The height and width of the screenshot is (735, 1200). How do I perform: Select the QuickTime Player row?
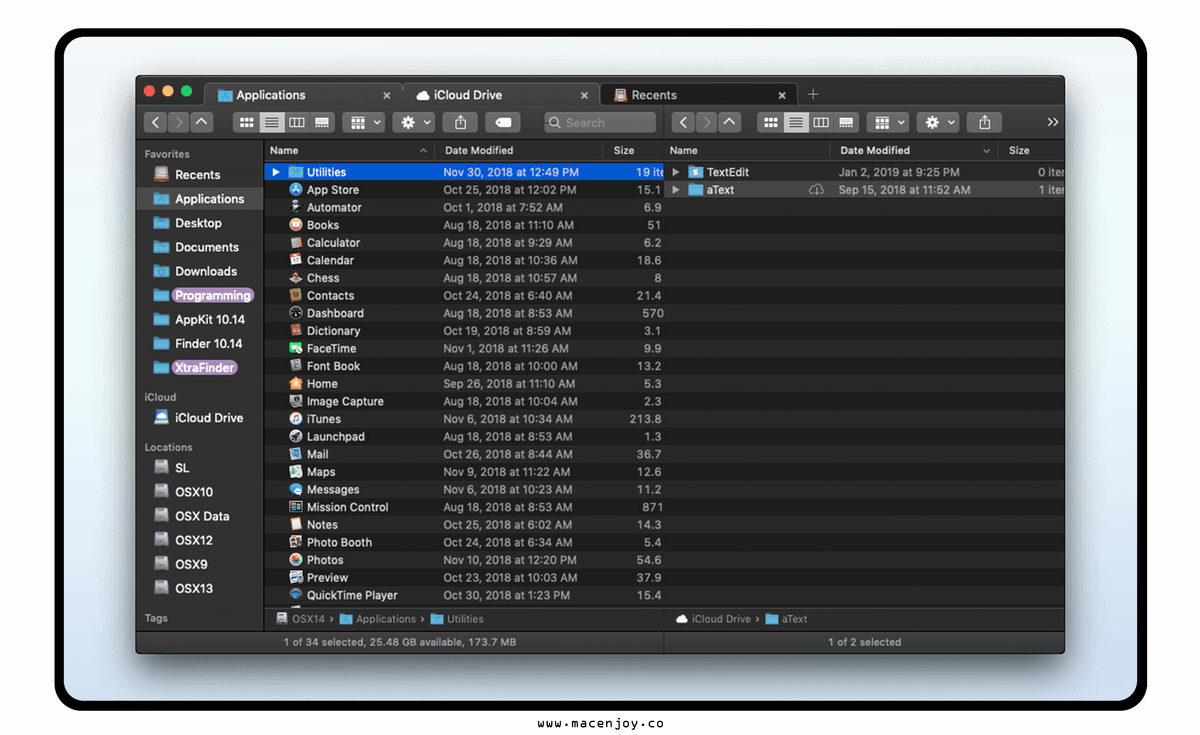coord(464,595)
